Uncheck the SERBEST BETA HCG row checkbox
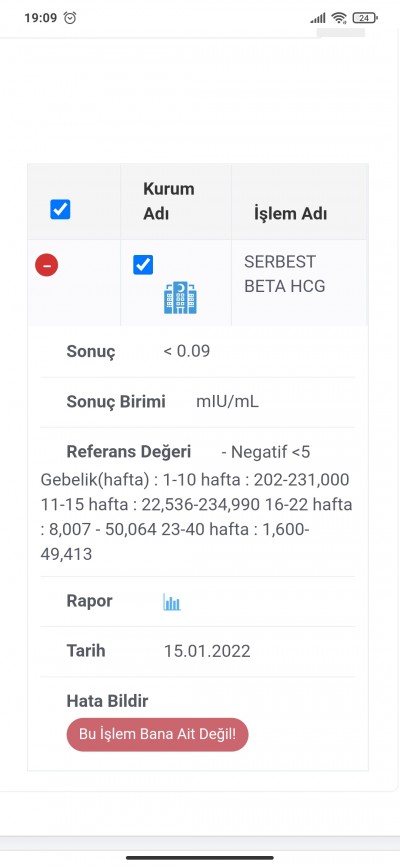The width and height of the screenshot is (400, 866). click(x=143, y=265)
